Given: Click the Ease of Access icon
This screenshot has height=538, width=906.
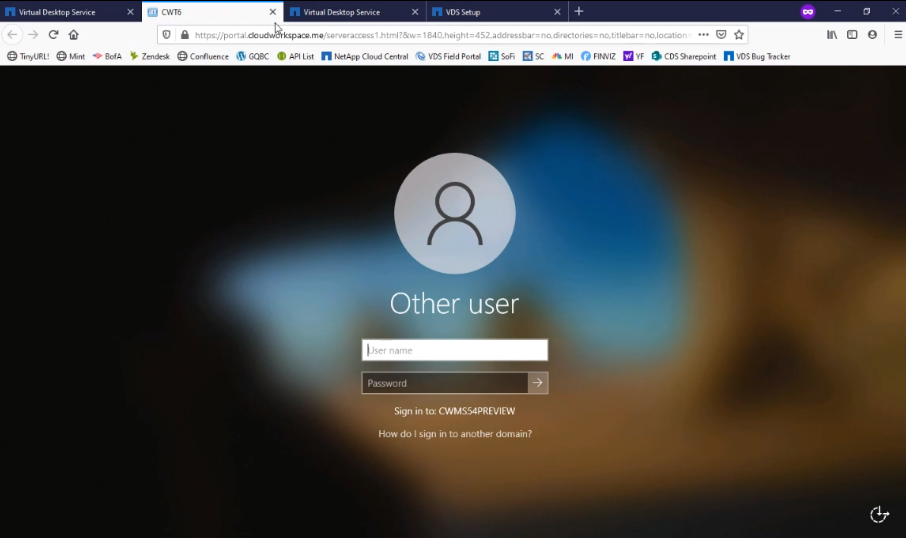Looking at the screenshot, I should (879, 514).
